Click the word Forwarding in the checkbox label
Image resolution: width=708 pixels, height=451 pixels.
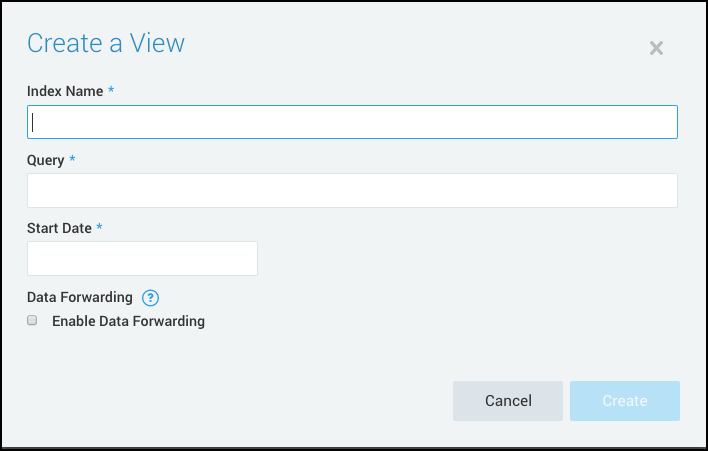169,321
